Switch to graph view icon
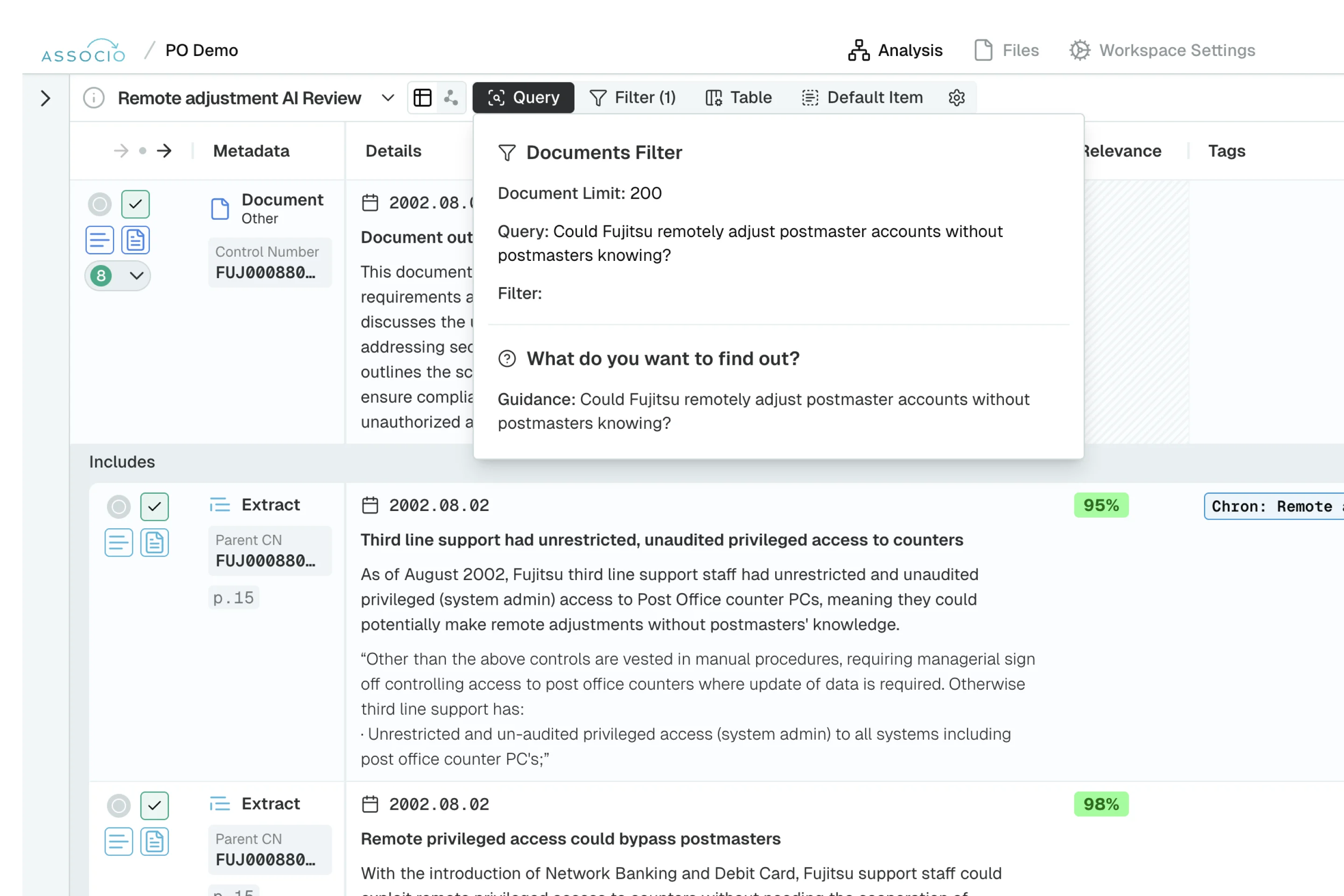1344x896 pixels. pyautogui.click(x=451, y=98)
